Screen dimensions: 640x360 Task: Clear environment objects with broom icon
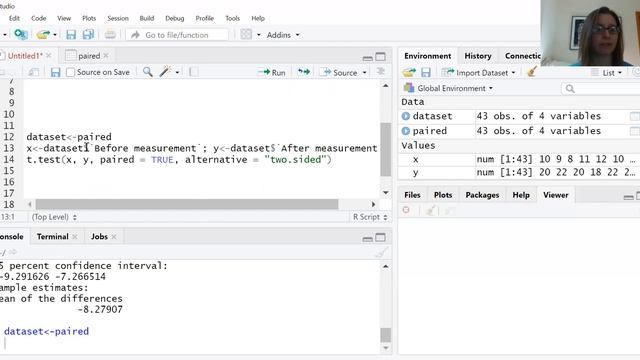(531, 72)
